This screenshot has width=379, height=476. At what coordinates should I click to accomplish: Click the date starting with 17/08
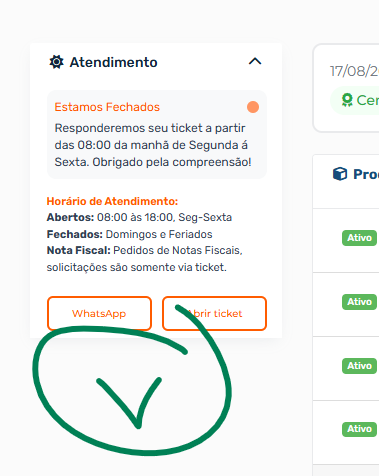354,71
